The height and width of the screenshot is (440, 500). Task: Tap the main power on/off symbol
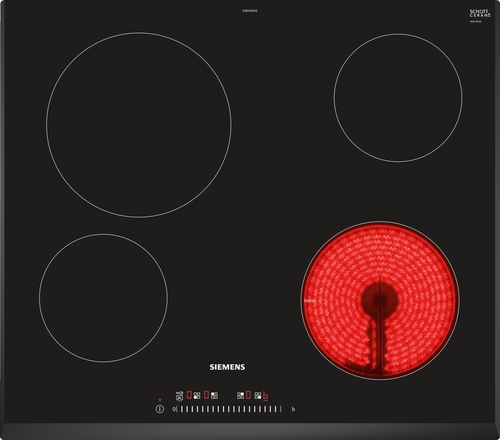(160, 409)
